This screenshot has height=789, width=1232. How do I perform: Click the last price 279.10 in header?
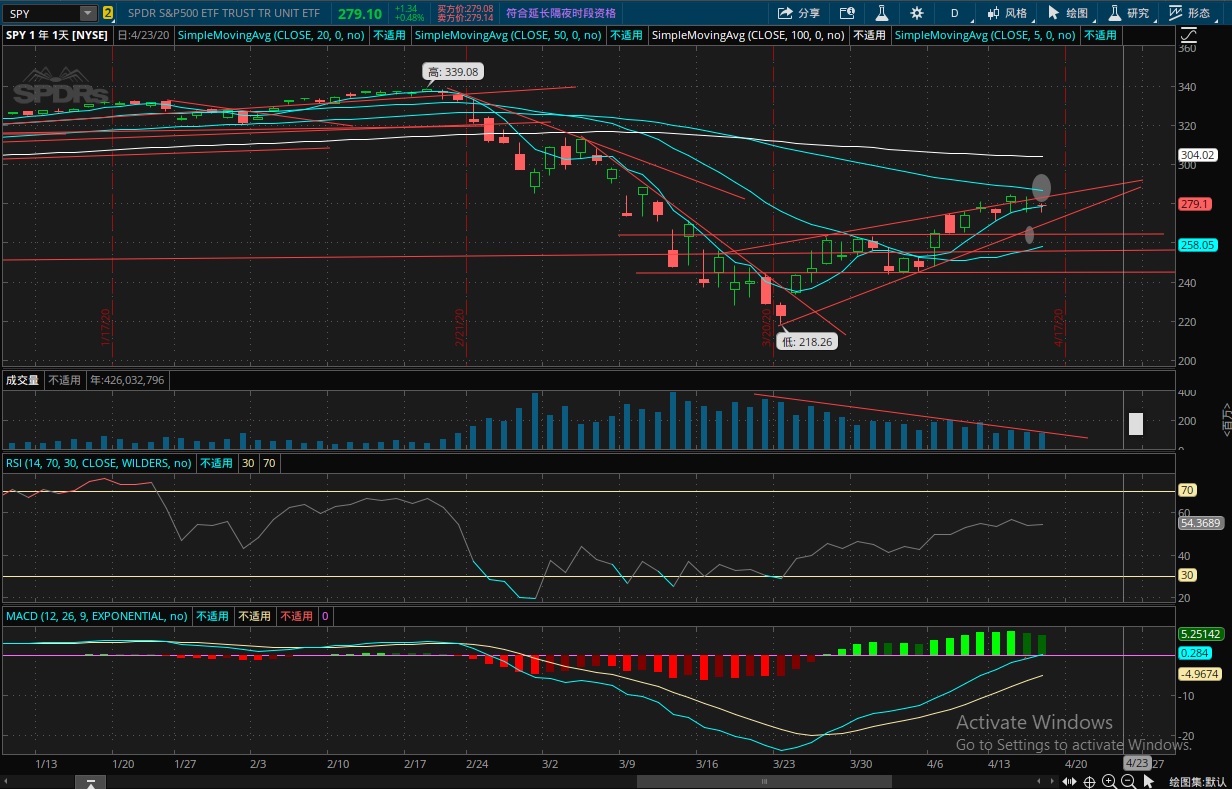click(x=360, y=13)
